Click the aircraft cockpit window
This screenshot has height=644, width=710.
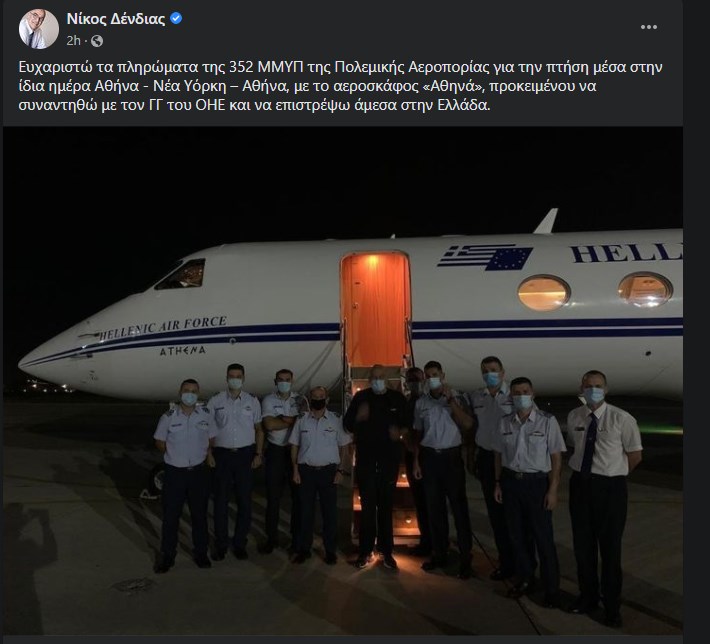pos(180,273)
